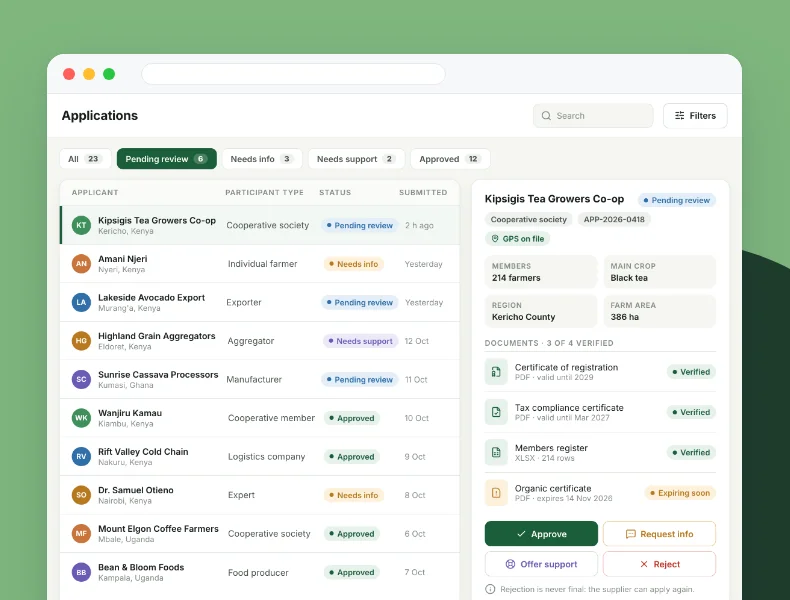Select Rift Valley Cold Chain name

[x=143, y=451]
